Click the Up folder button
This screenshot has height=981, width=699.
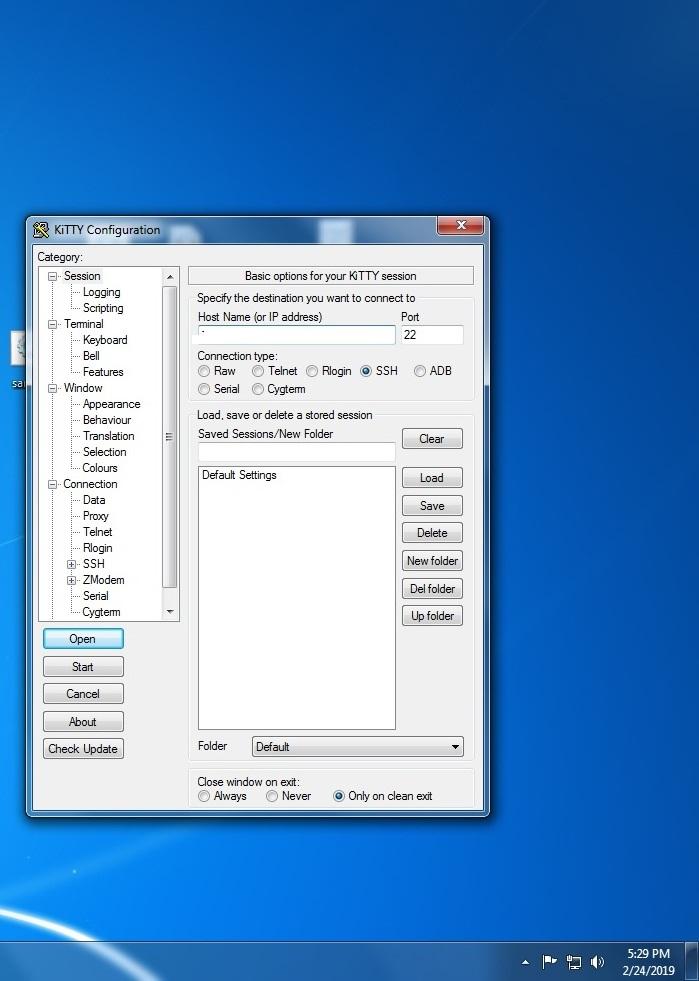[432, 616]
